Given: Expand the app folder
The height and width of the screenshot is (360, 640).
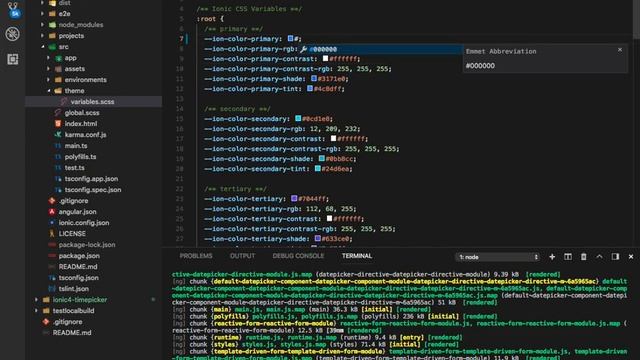Looking at the screenshot, I should click(x=49, y=58).
